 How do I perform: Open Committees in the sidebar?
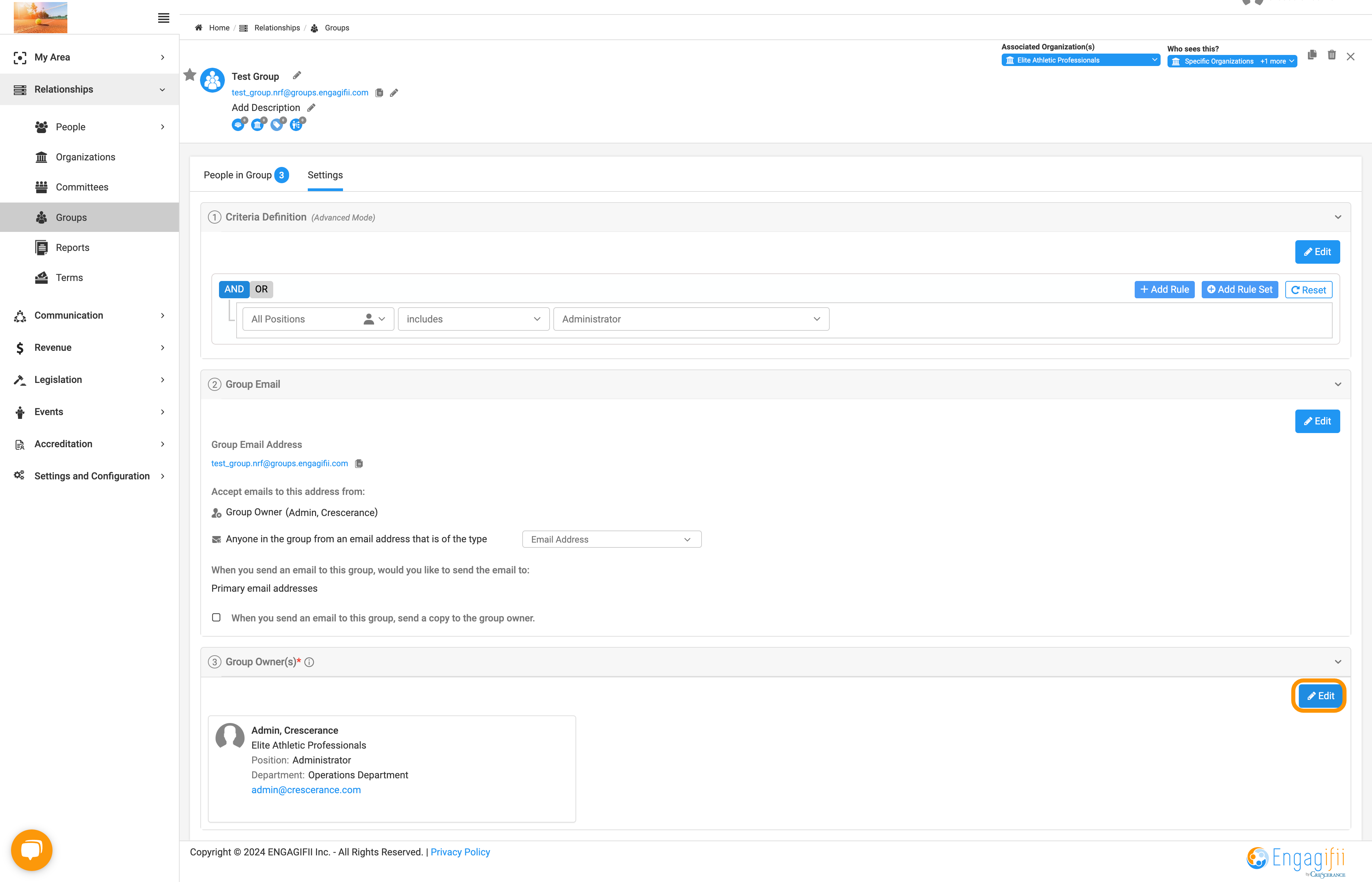(82, 187)
